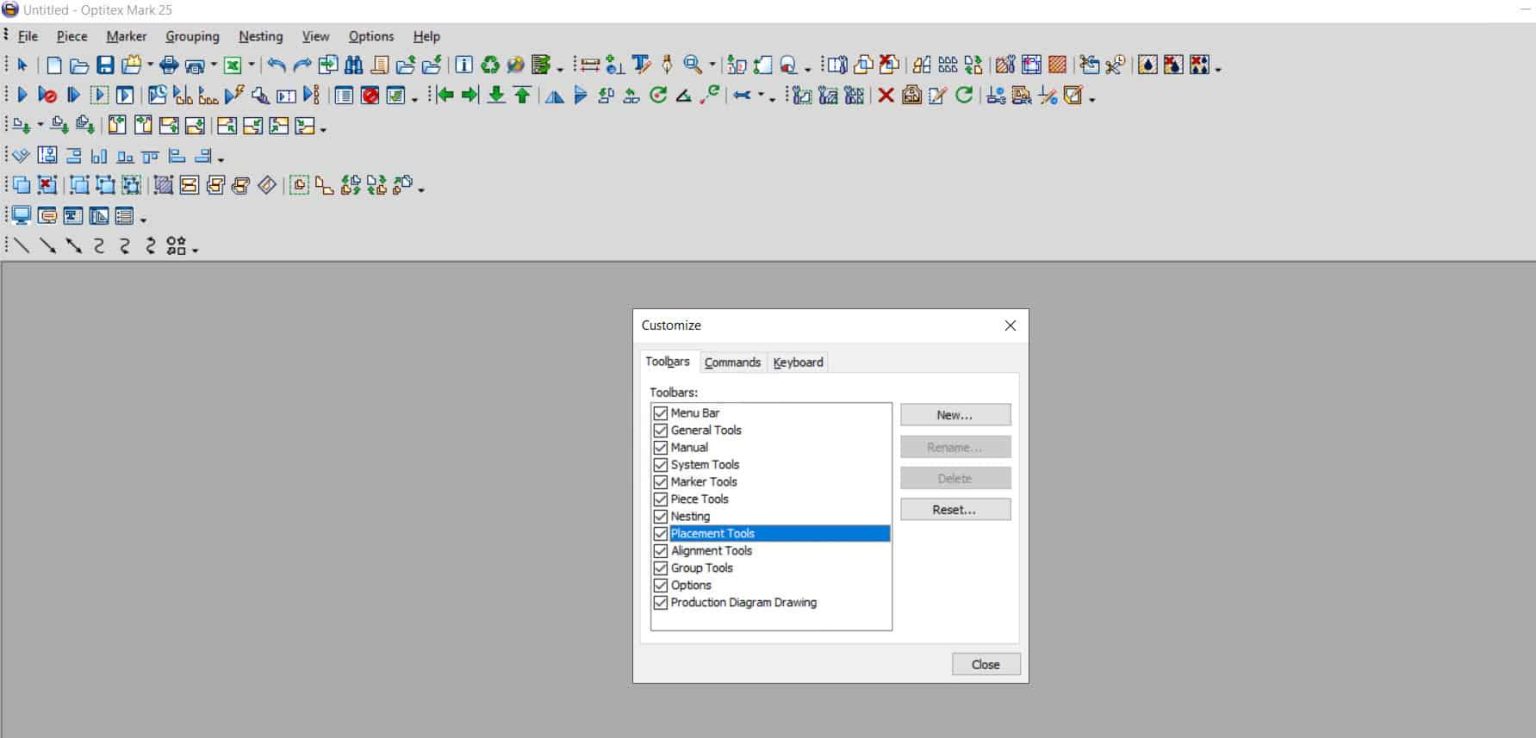
Task: Click the blue play start nesting icon
Action: 22,95
